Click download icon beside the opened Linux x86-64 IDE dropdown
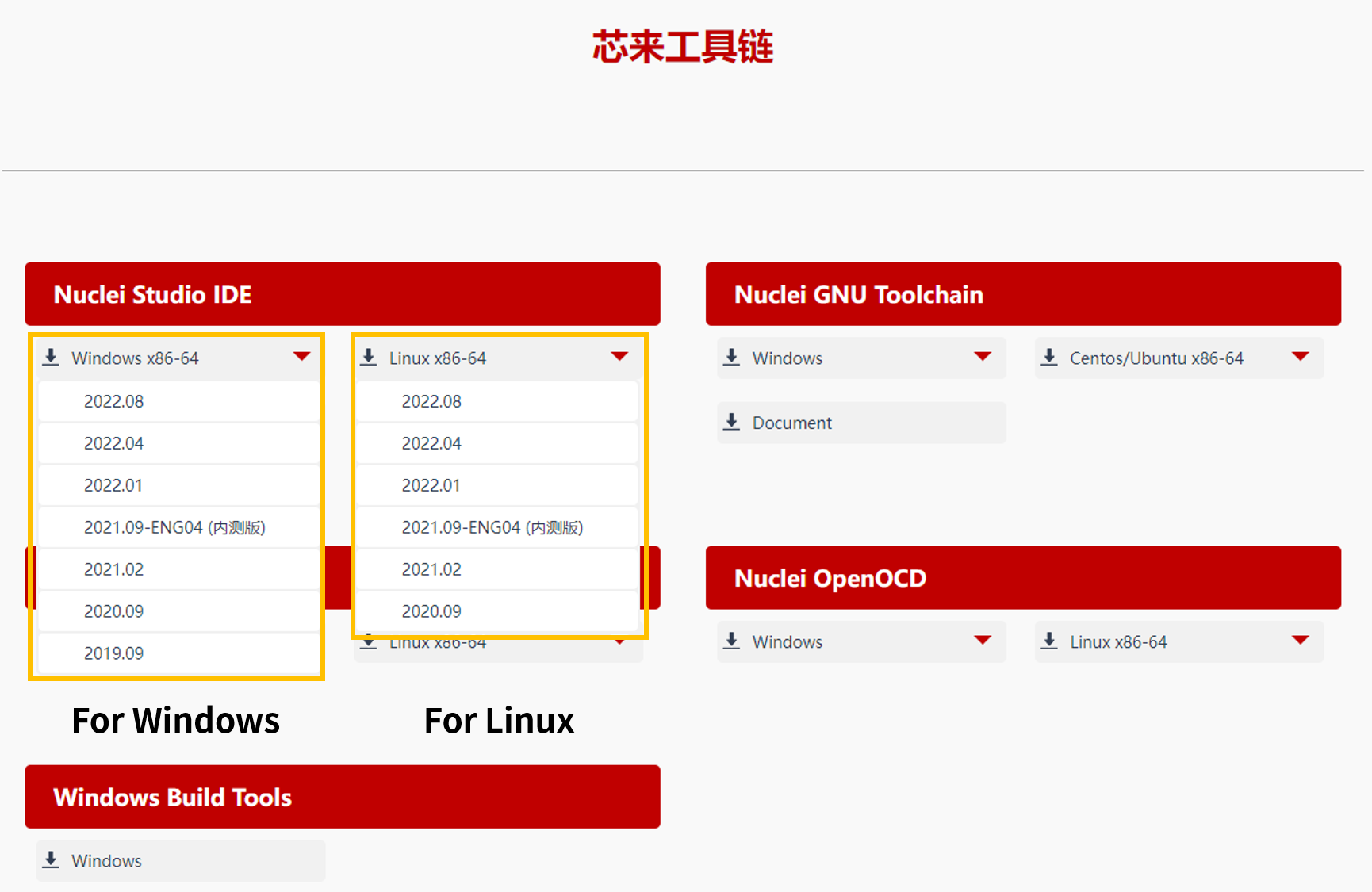 [369, 357]
